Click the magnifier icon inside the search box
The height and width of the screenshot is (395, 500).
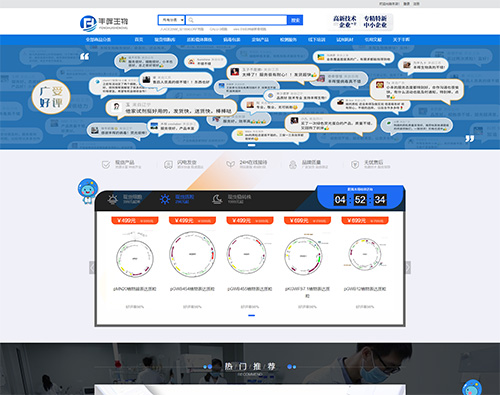[x=191, y=20]
